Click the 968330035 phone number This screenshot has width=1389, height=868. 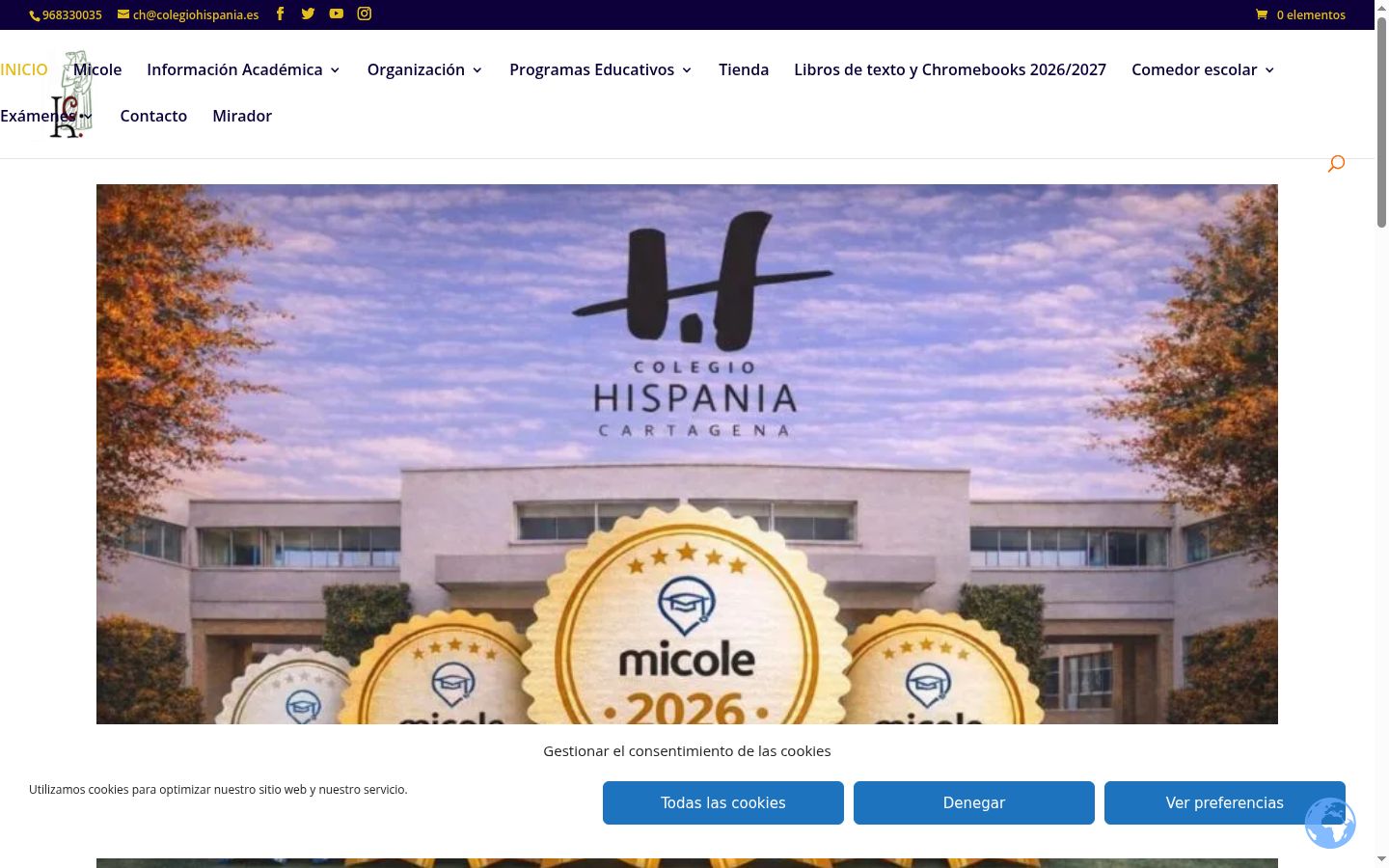(x=72, y=14)
